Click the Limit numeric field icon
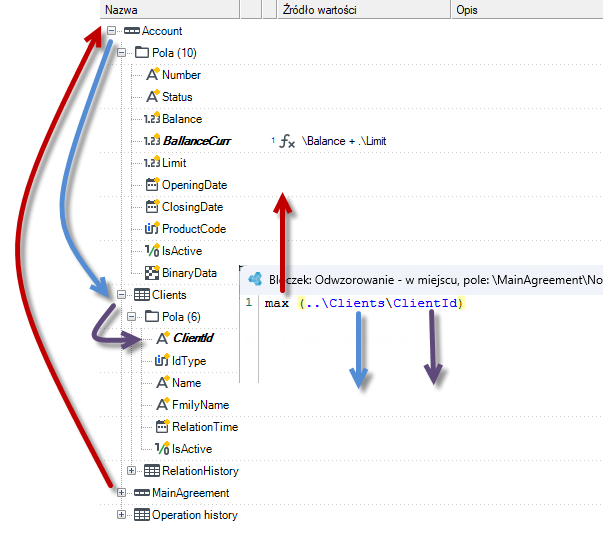The width and height of the screenshot is (603, 551). pyautogui.click(x=152, y=162)
